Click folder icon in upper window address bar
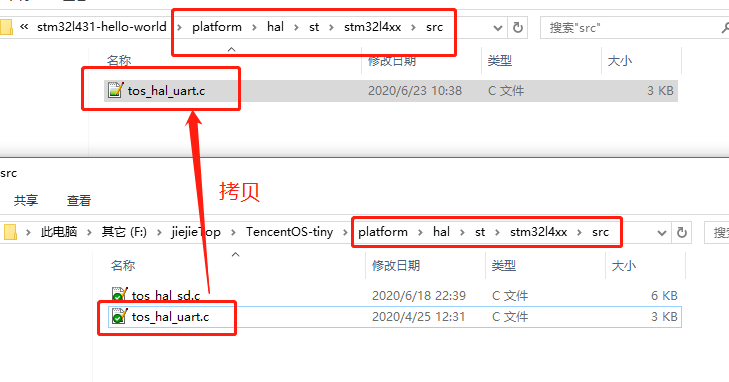Image resolution: width=729 pixels, height=382 pixels. click(x=6, y=27)
